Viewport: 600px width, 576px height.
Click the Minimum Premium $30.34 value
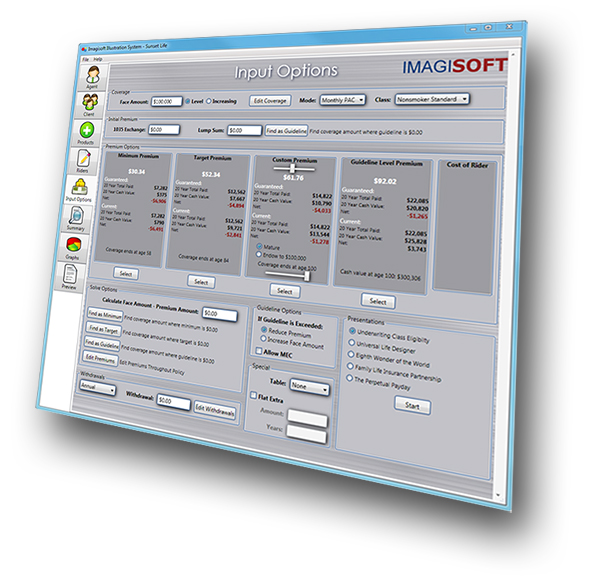click(137, 171)
